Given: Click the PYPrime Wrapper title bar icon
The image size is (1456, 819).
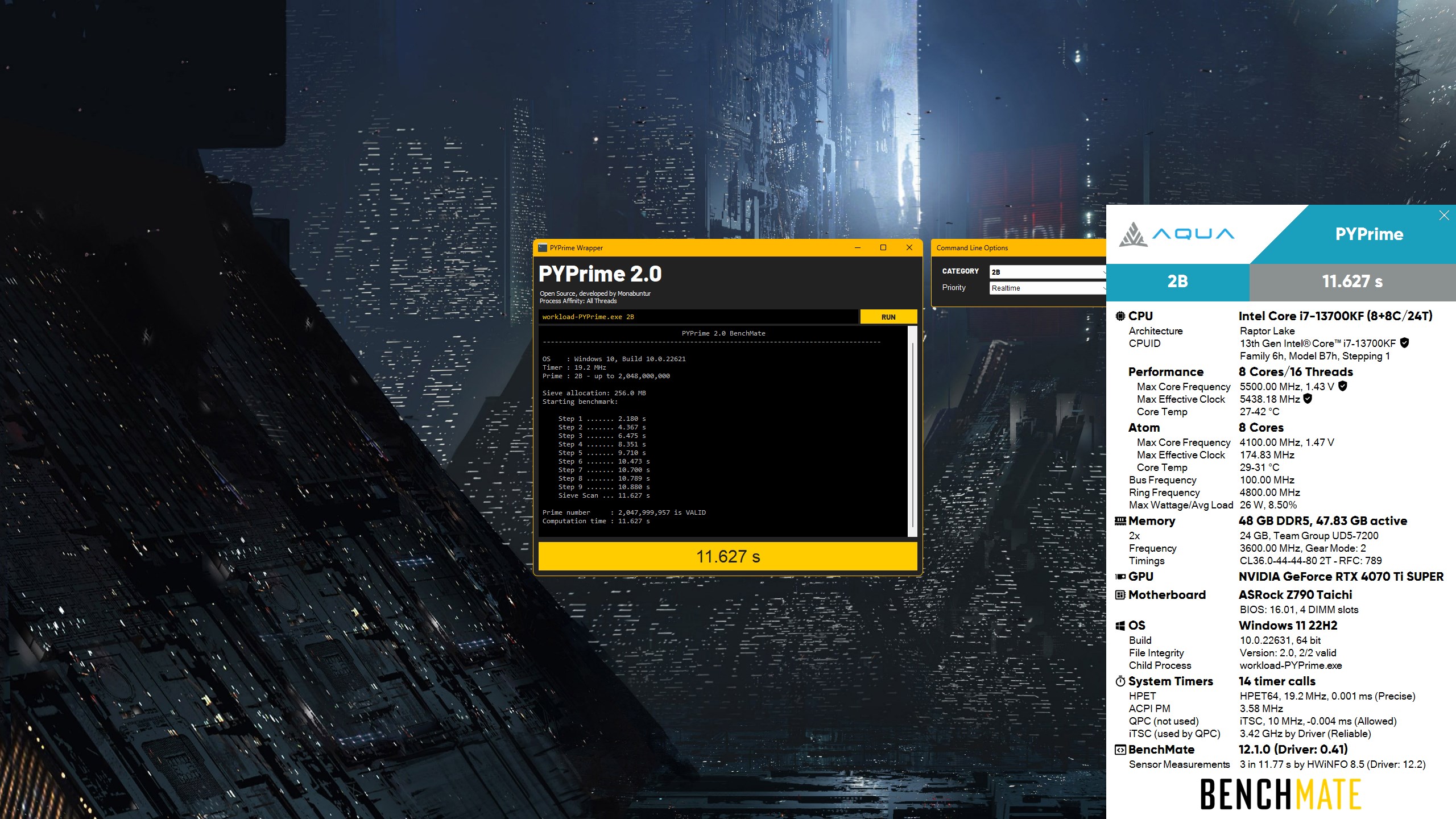Looking at the screenshot, I should [x=543, y=247].
